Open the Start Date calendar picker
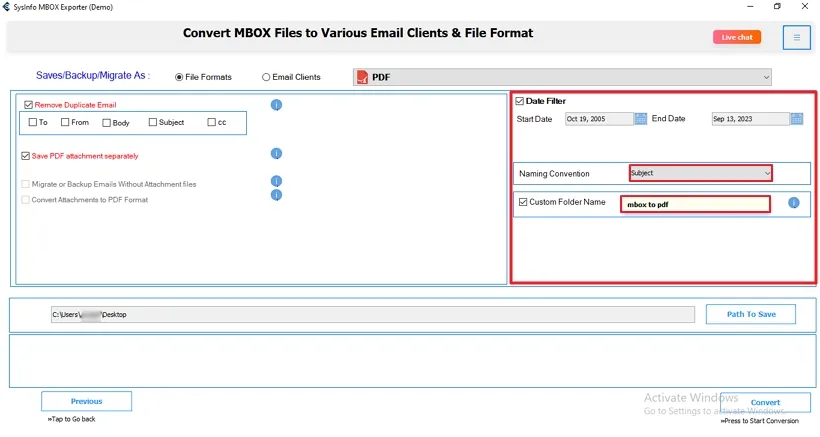The image size is (820, 437). point(641,119)
